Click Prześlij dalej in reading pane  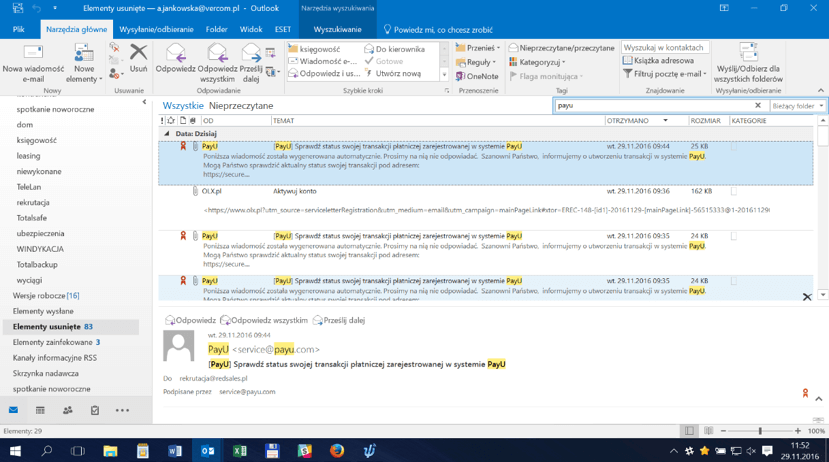point(339,320)
